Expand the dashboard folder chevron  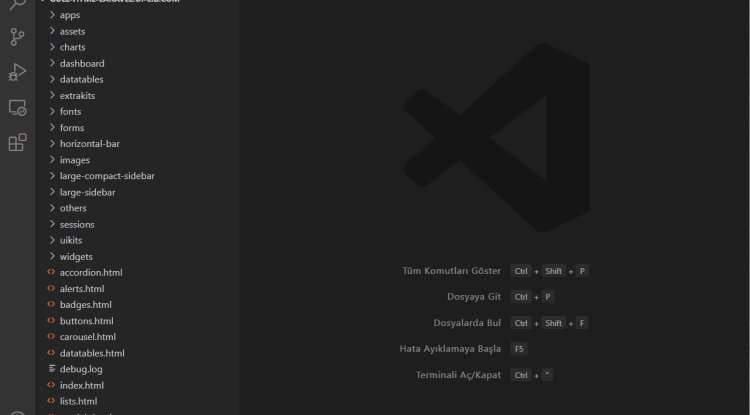(52, 63)
